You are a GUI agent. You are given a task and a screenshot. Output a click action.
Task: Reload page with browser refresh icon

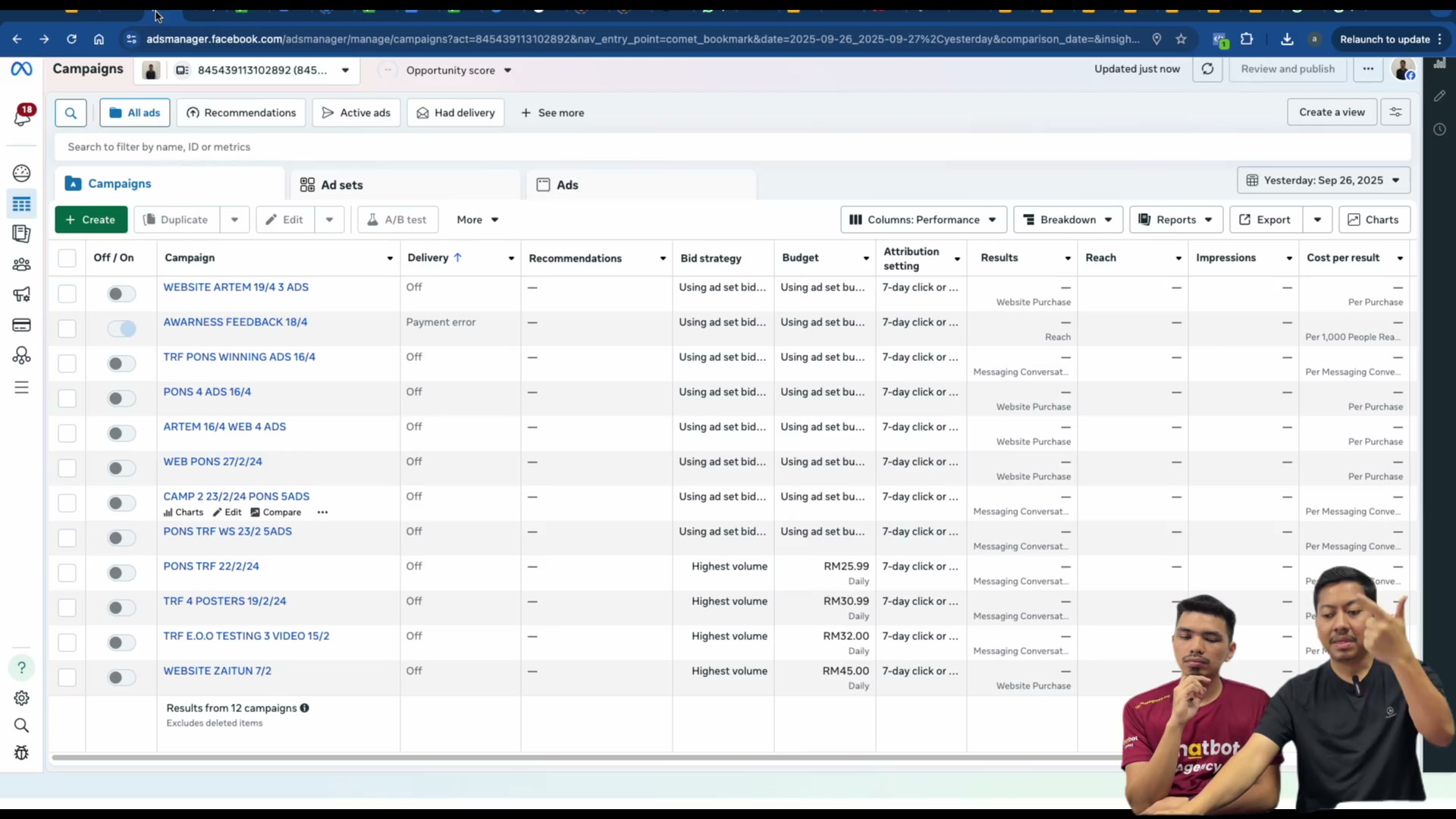click(71, 39)
